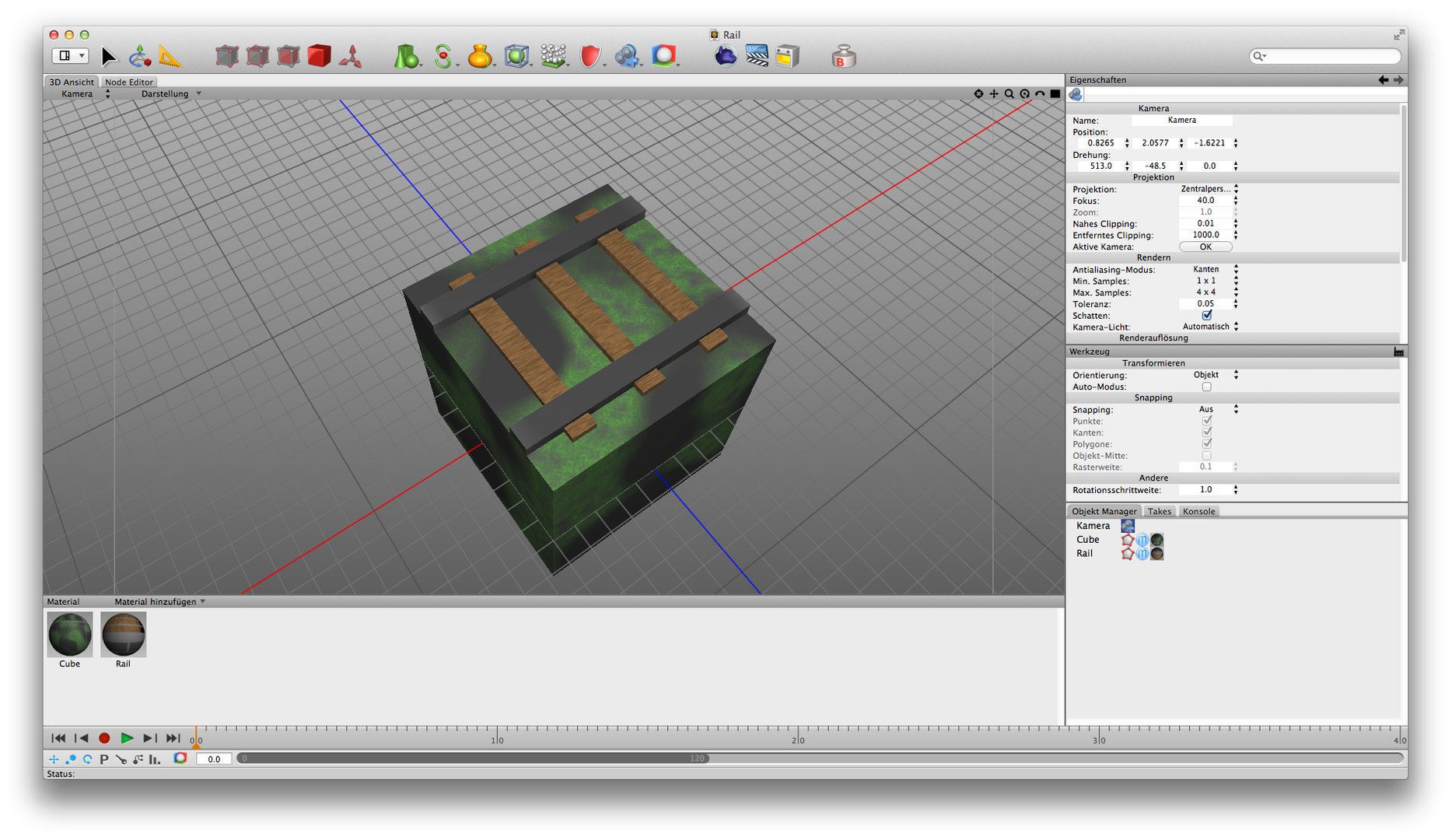Select the Kamera object in Objekt Manager
Screen dimensions: 1452x840
tap(1093, 526)
